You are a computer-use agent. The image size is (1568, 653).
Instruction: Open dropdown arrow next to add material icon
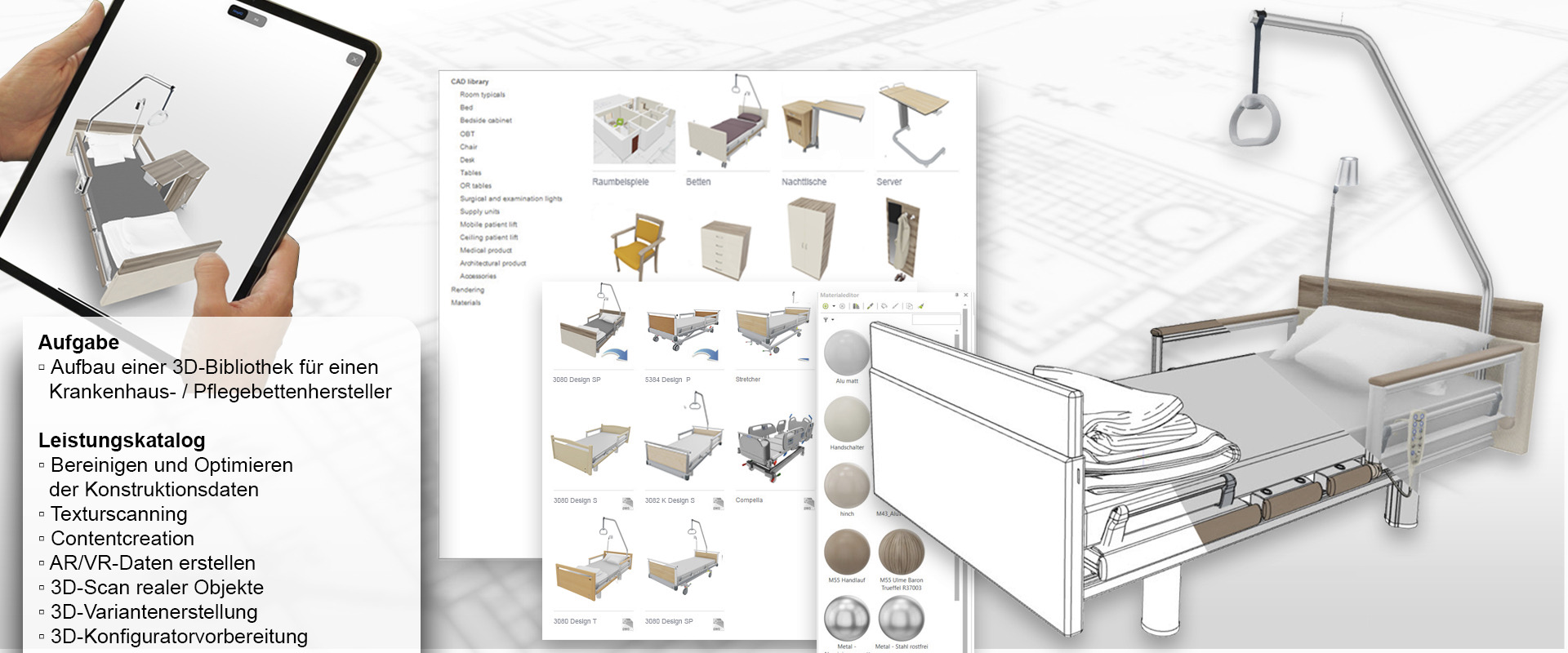834,307
